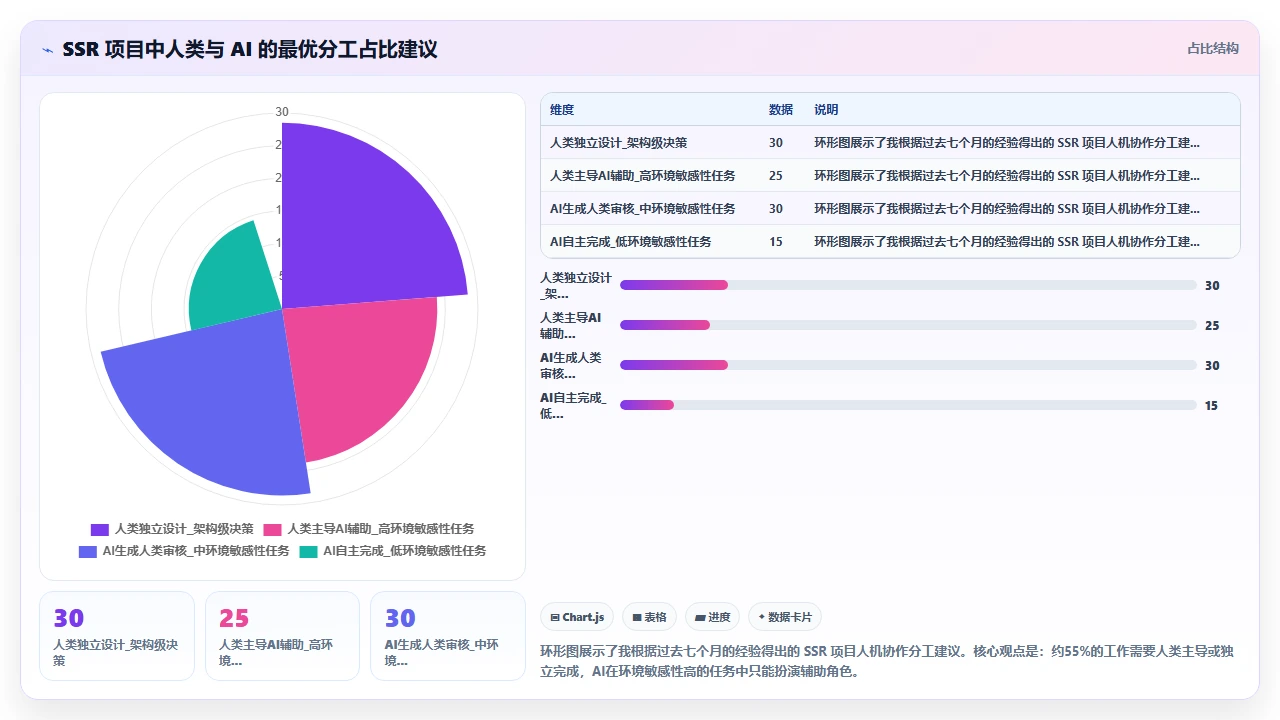
Task: Click legend label AI自主完成_低环境敏感性任务
Action: [x=404, y=551]
